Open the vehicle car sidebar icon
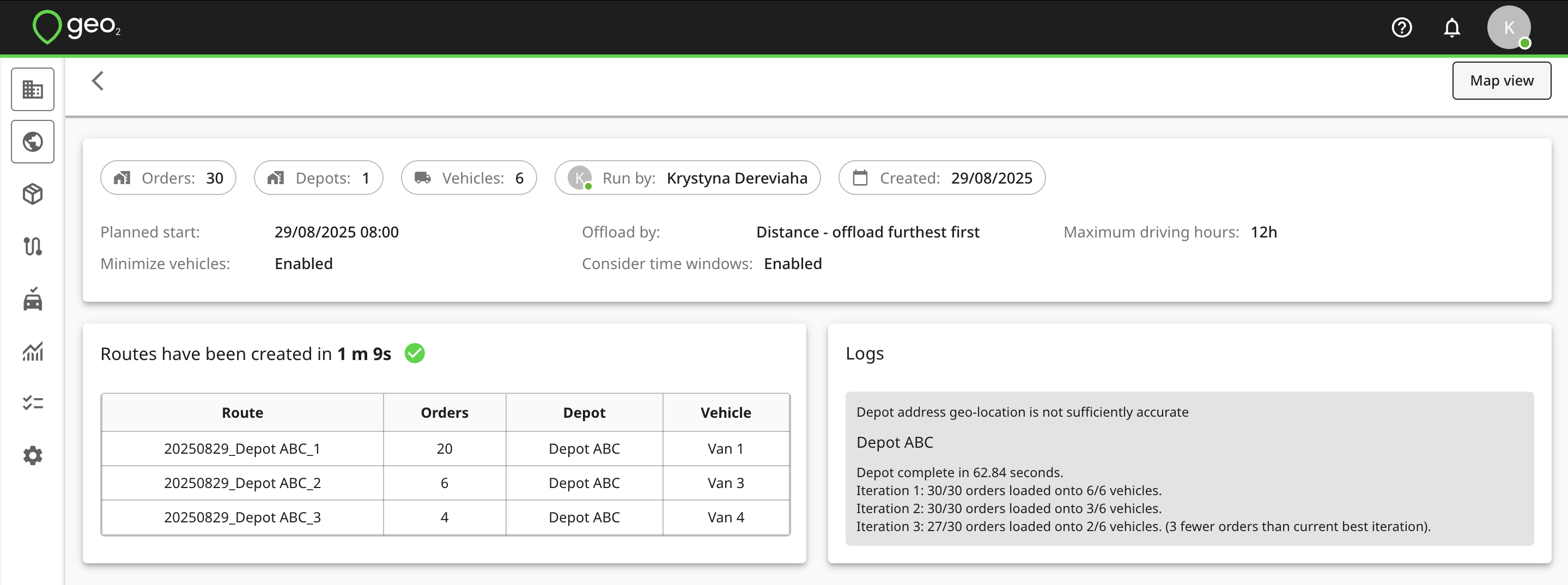 [33, 299]
